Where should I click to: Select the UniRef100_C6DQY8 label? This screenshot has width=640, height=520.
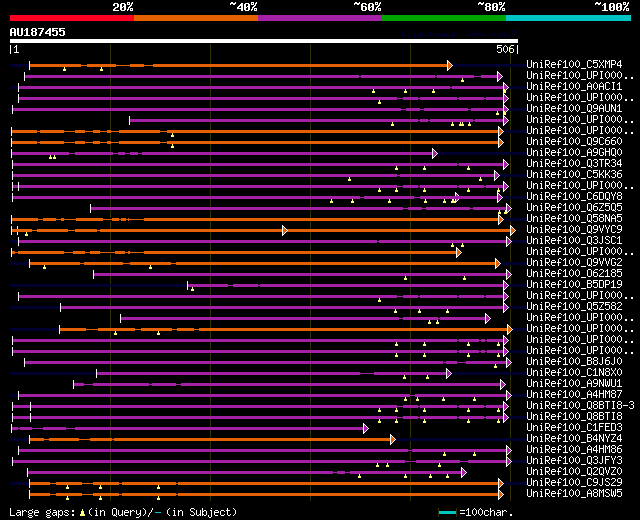[574, 197]
